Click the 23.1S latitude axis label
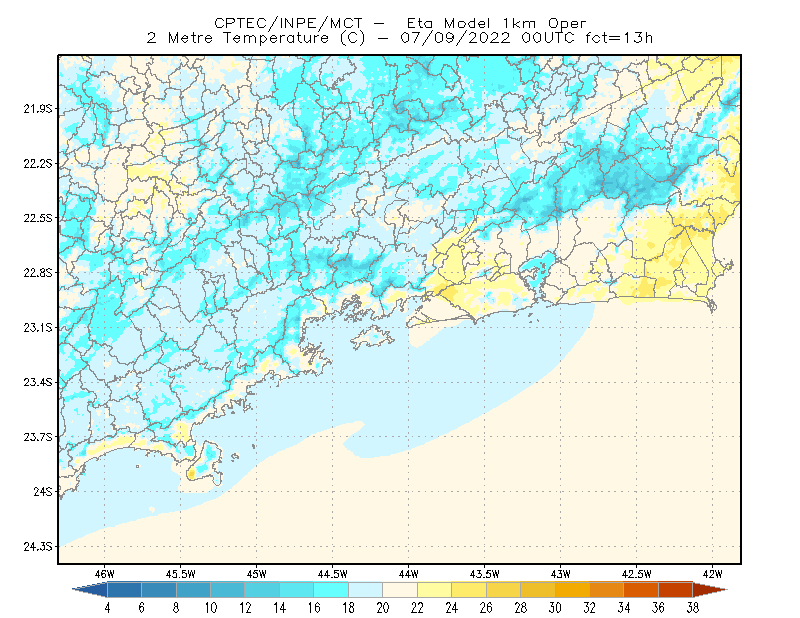800x618 pixels. 38,327
